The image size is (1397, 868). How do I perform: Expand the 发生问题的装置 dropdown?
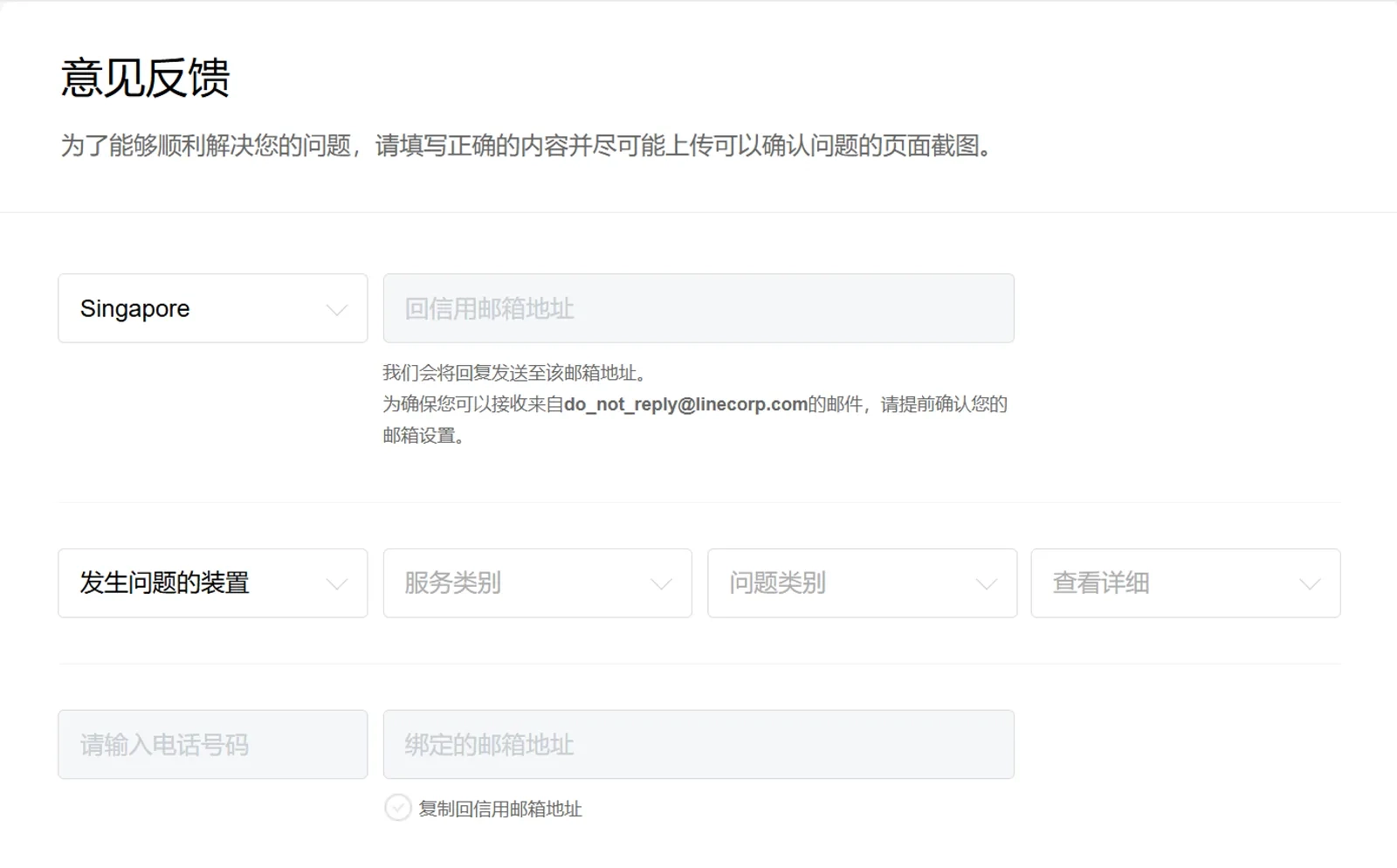click(213, 583)
